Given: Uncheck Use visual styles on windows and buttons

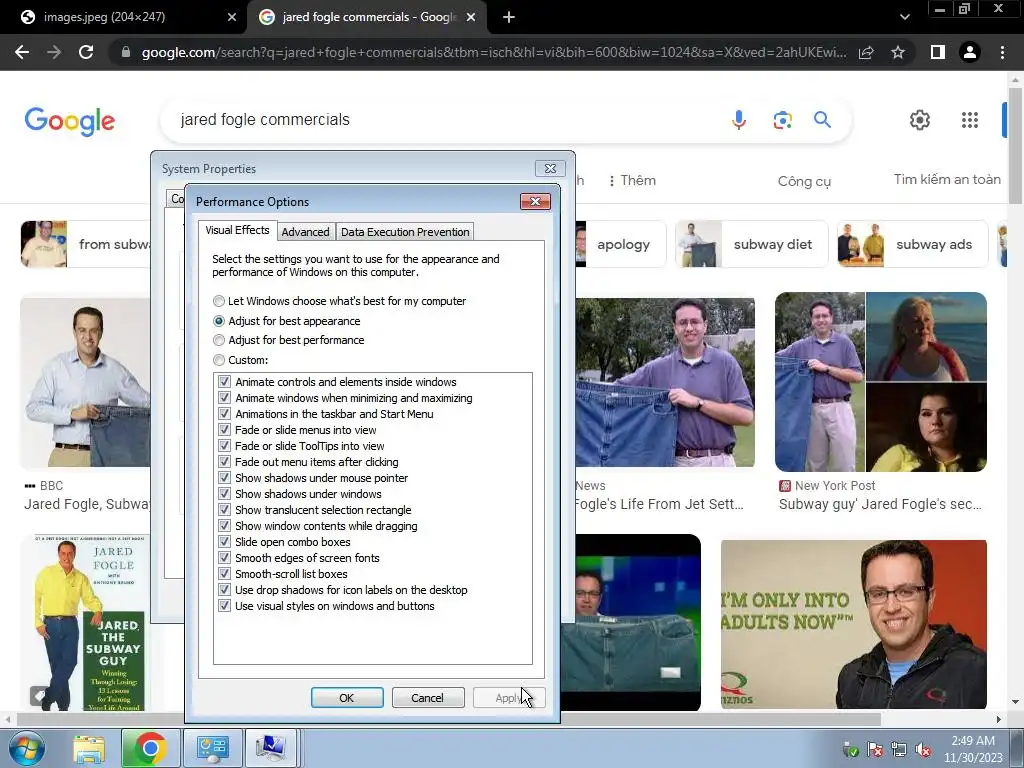Looking at the screenshot, I should pyautogui.click(x=224, y=606).
